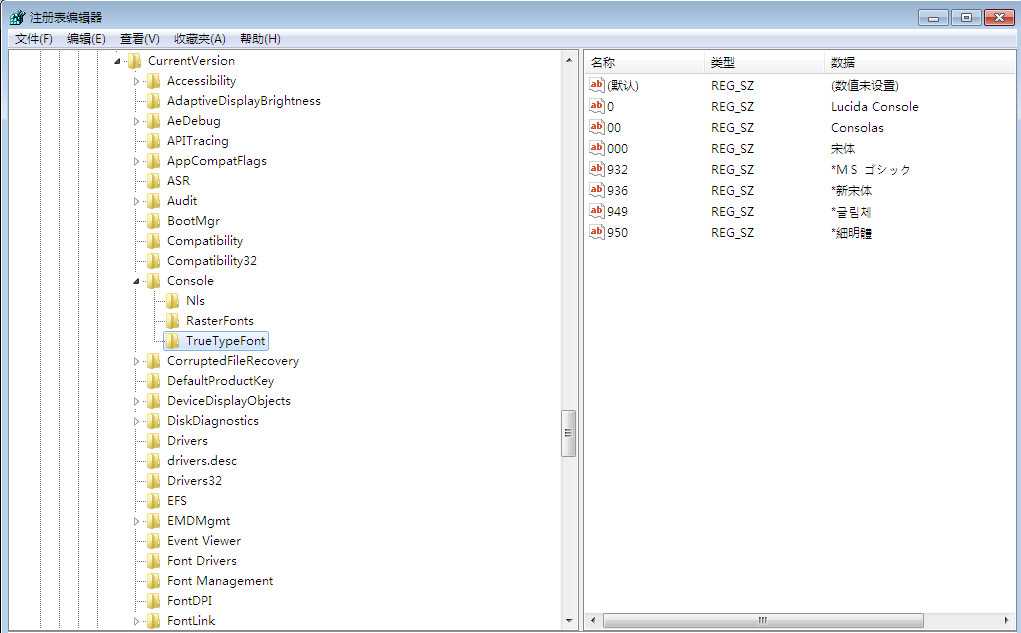
Task: Click the TrueTypeFont folder icon
Action: pyautogui.click(x=173, y=341)
